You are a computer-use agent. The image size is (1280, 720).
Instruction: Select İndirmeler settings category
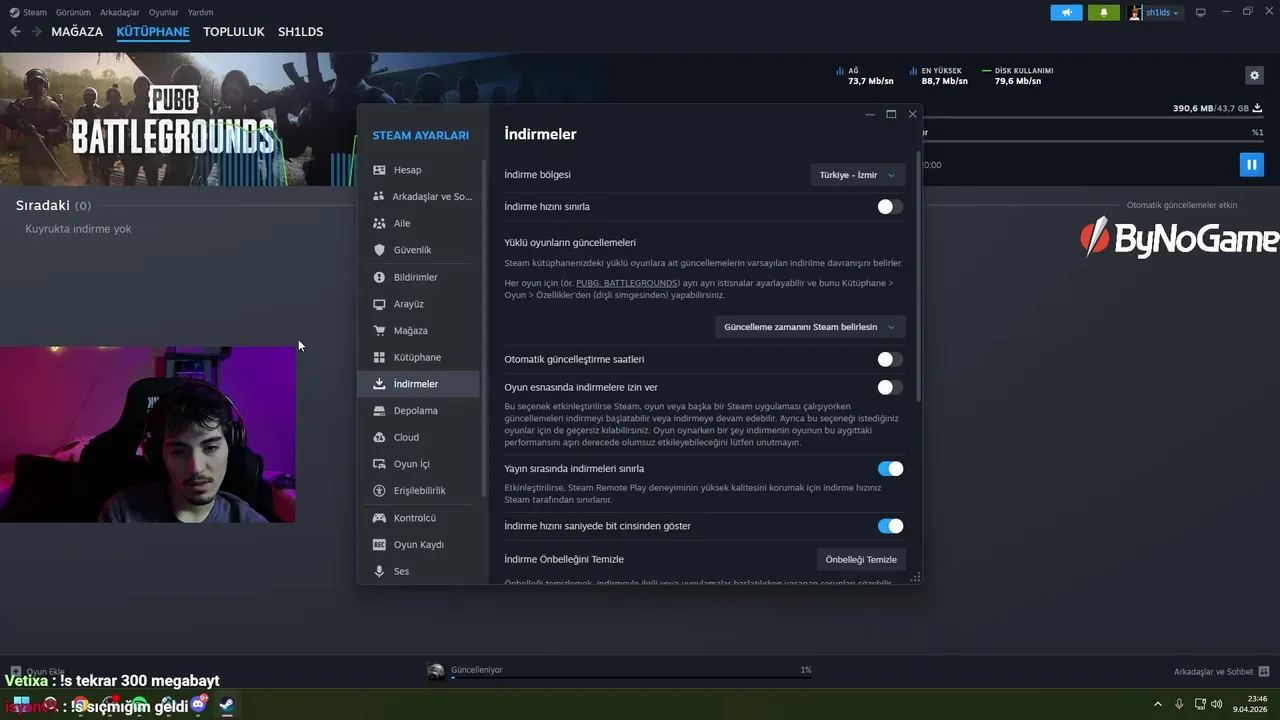[421, 384]
